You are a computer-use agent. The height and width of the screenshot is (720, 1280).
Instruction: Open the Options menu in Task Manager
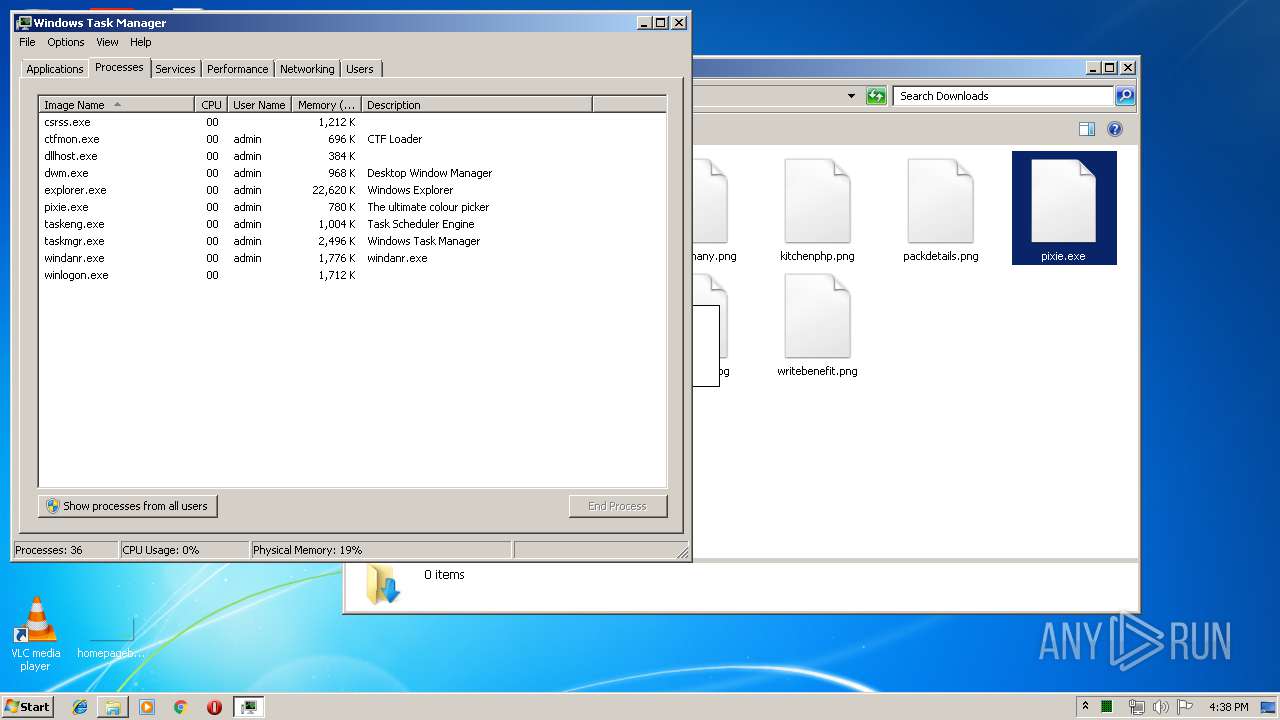pyautogui.click(x=66, y=42)
